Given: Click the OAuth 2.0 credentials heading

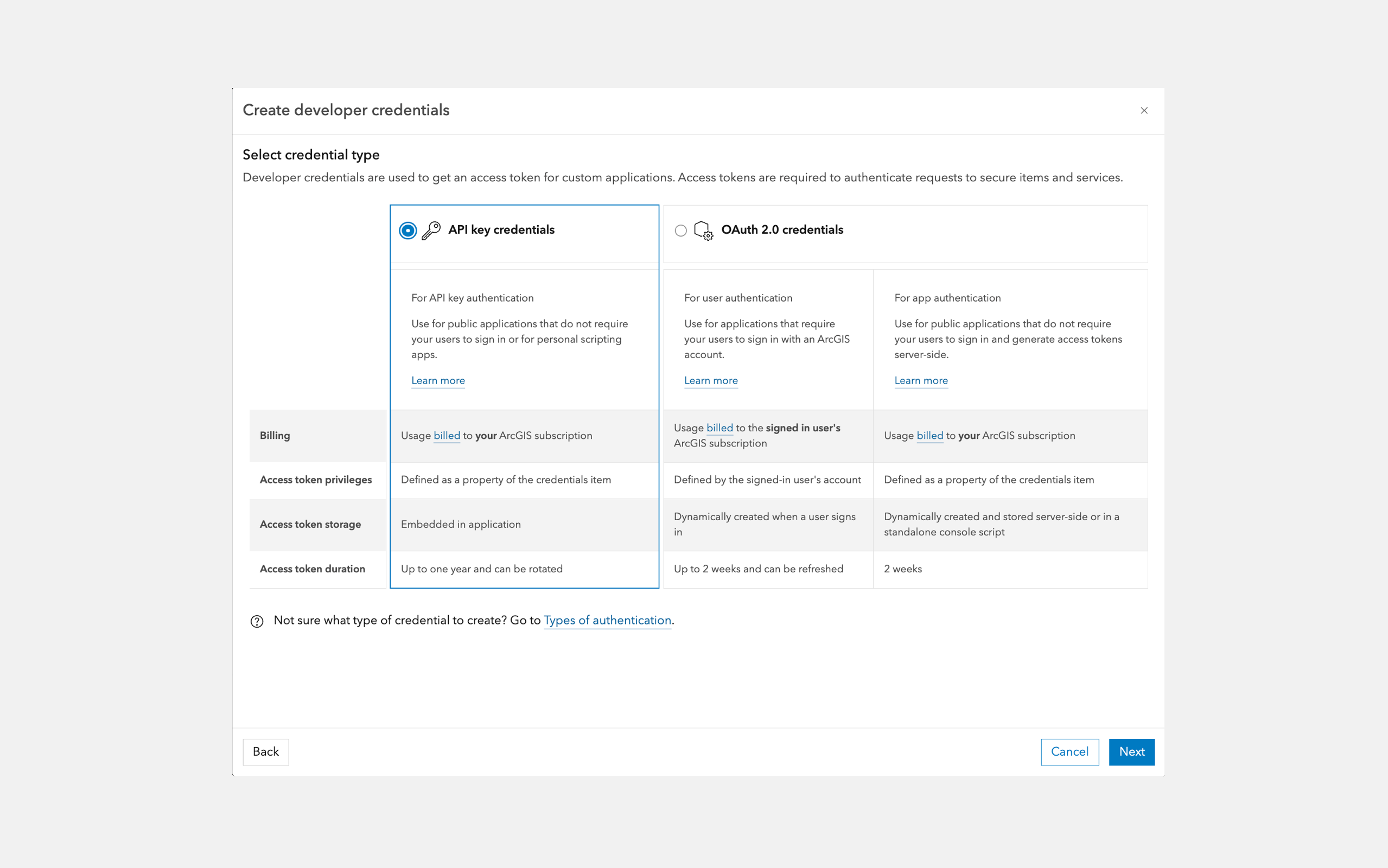Looking at the screenshot, I should (x=782, y=229).
